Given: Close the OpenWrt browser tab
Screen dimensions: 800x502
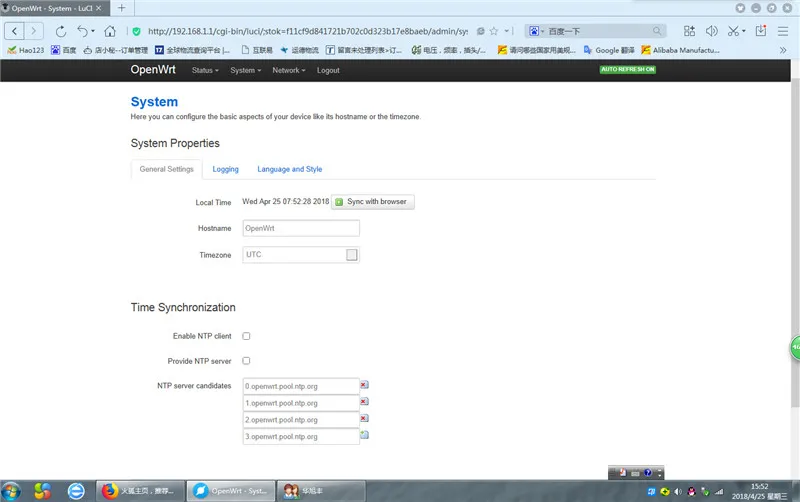Looking at the screenshot, I should pos(99,8).
